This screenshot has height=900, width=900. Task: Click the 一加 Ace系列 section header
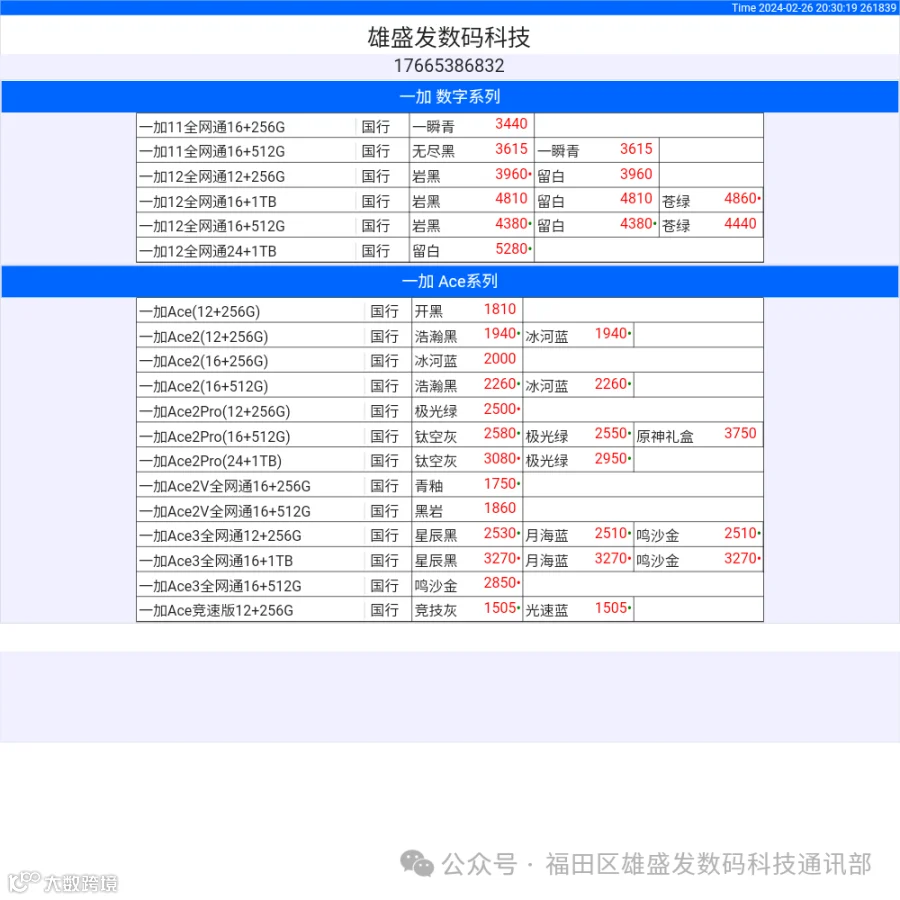pos(450,281)
